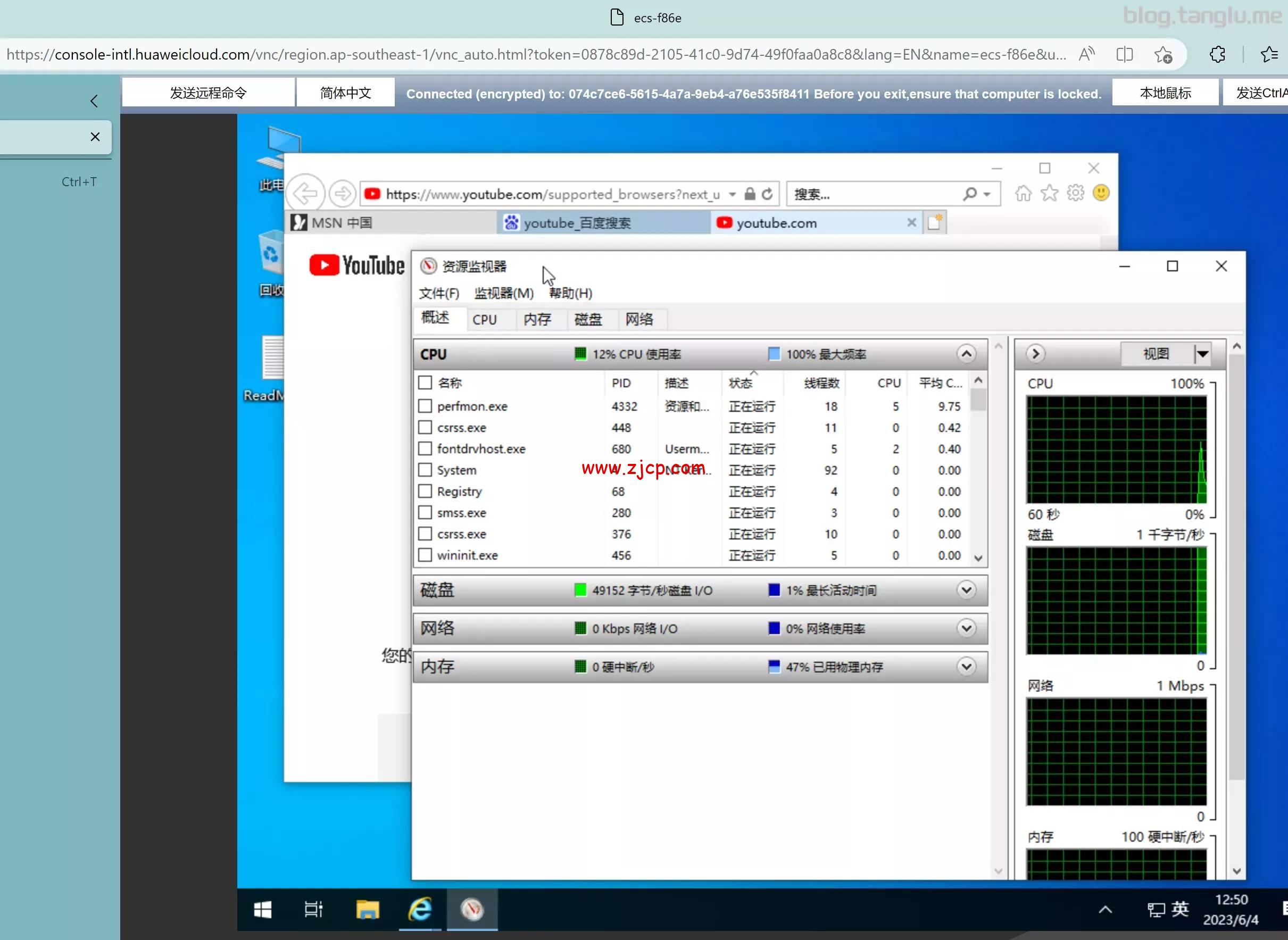Switch to the 内存 tab in Resource Monitor
This screenshot has width=1288, height=940.
click(x=538, y=319)
